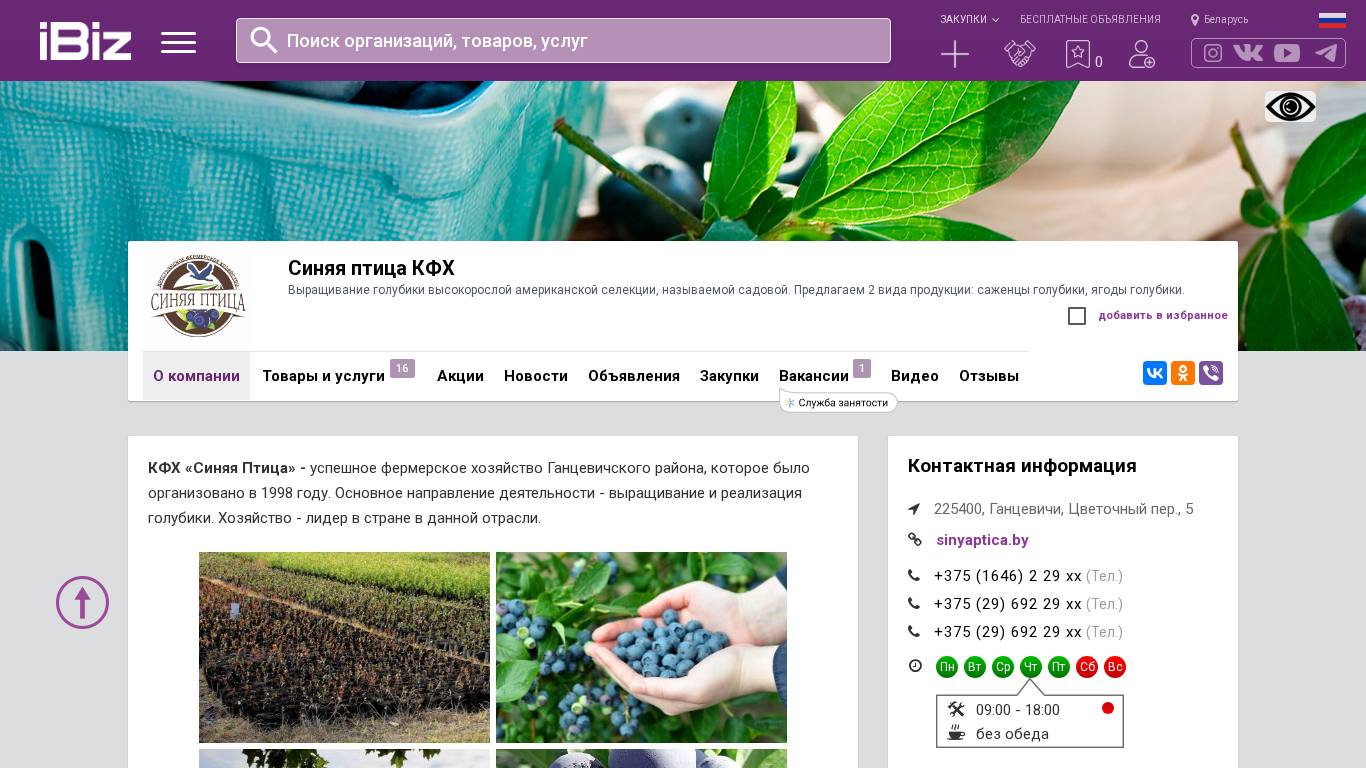The height and width of the screenshot is (768, 1366).
Task: Open the handshake partners icon
Action: (1020, 54)
